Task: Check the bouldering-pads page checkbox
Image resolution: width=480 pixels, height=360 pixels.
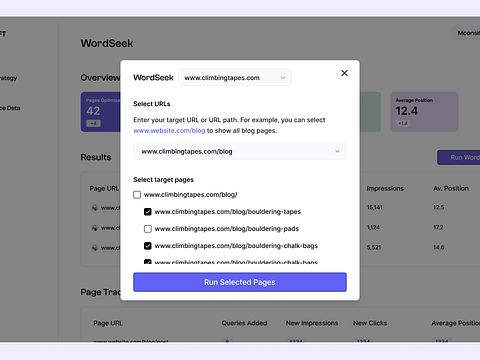Action: [148, 229]
